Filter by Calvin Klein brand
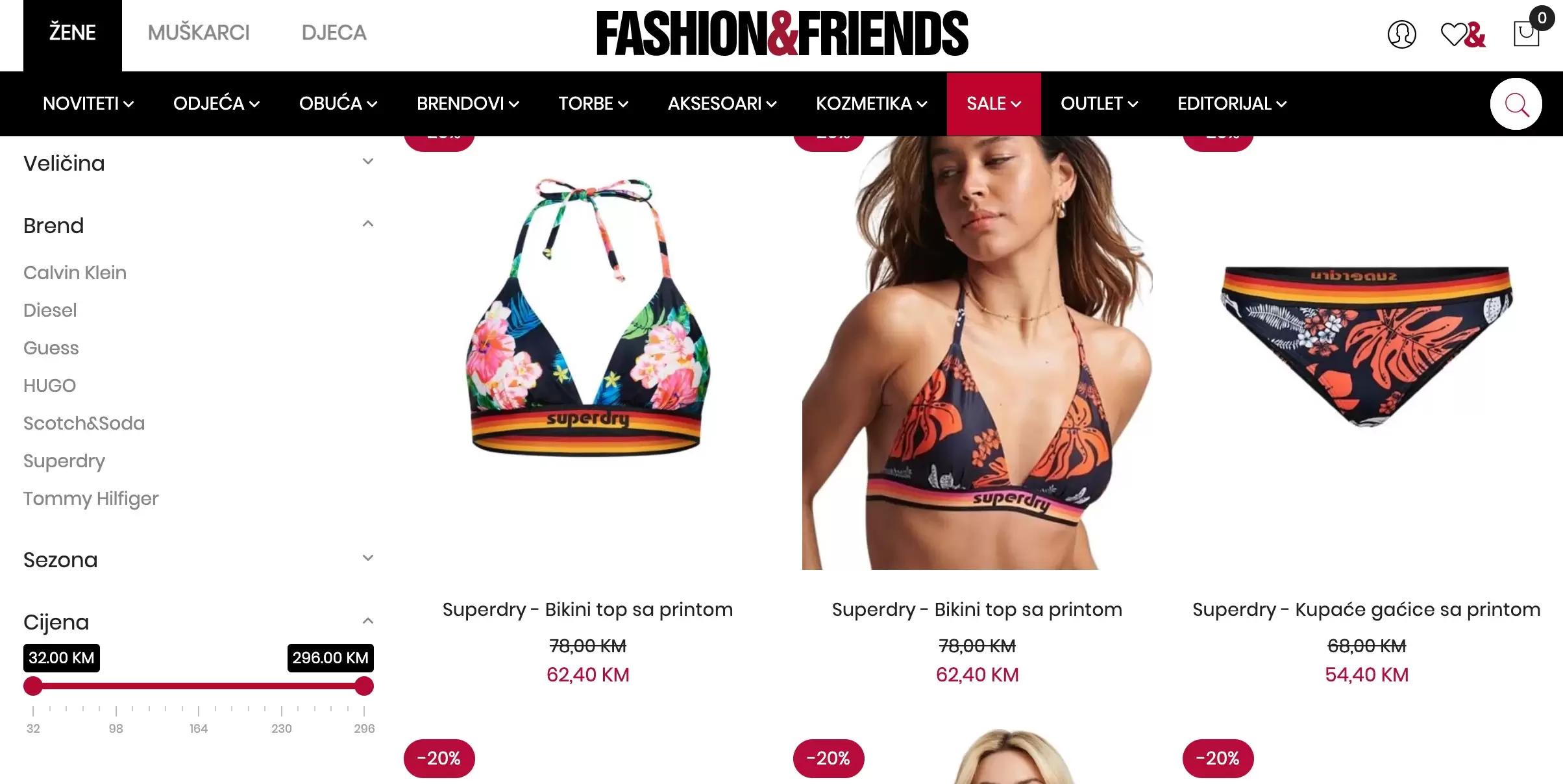This screenshot has height=784, width=1563. pyautogui.click(x=75, y=273)
